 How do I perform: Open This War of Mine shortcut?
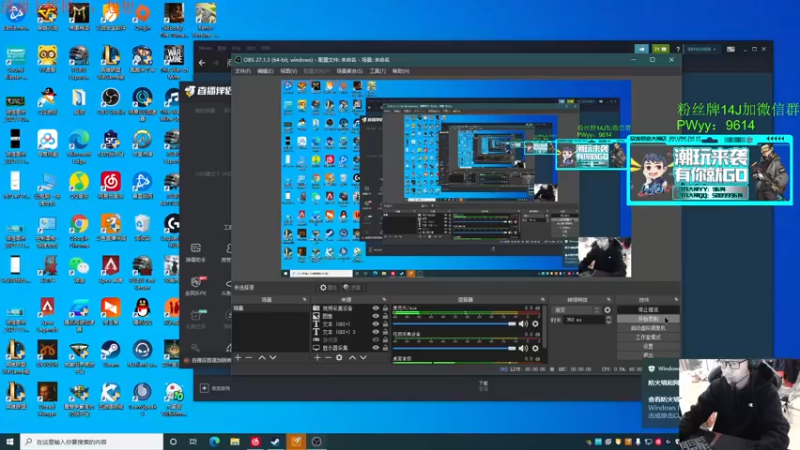coord(173,62)
